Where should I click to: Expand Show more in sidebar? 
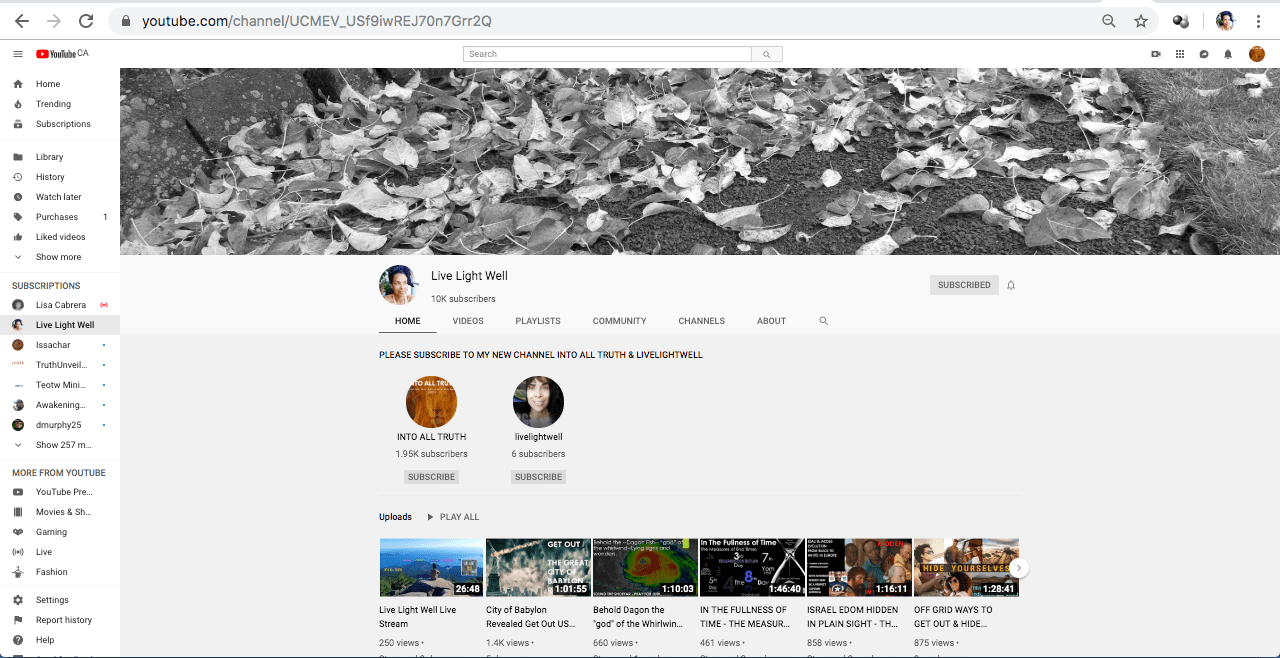click(60, 257)
